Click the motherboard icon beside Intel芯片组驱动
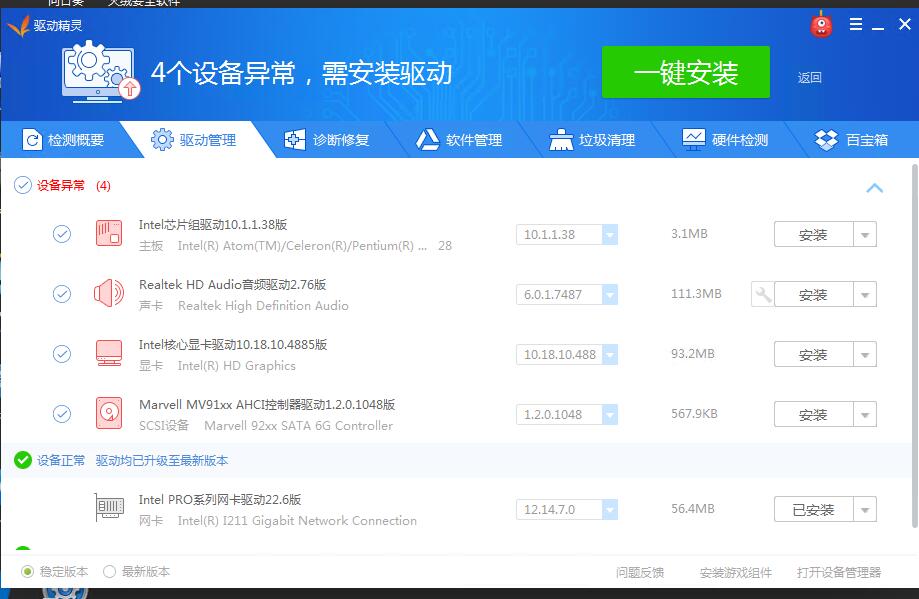This screenshot has height=599, width=919. tap(108, 233)
